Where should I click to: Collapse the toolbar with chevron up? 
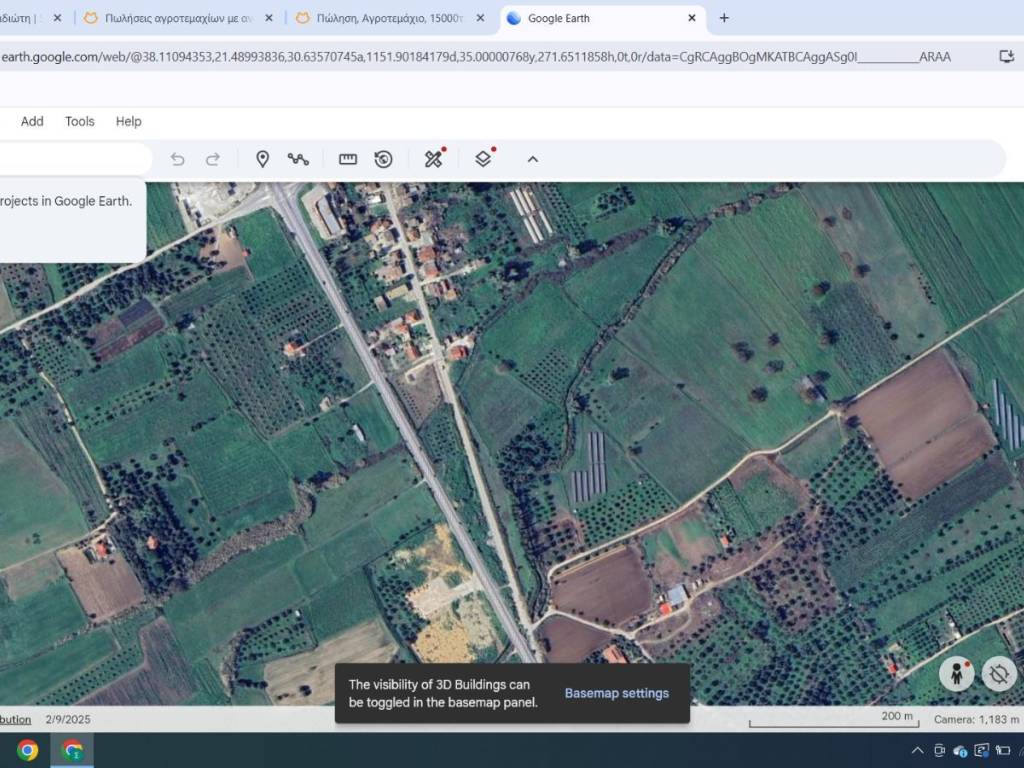tap(532, 159)
